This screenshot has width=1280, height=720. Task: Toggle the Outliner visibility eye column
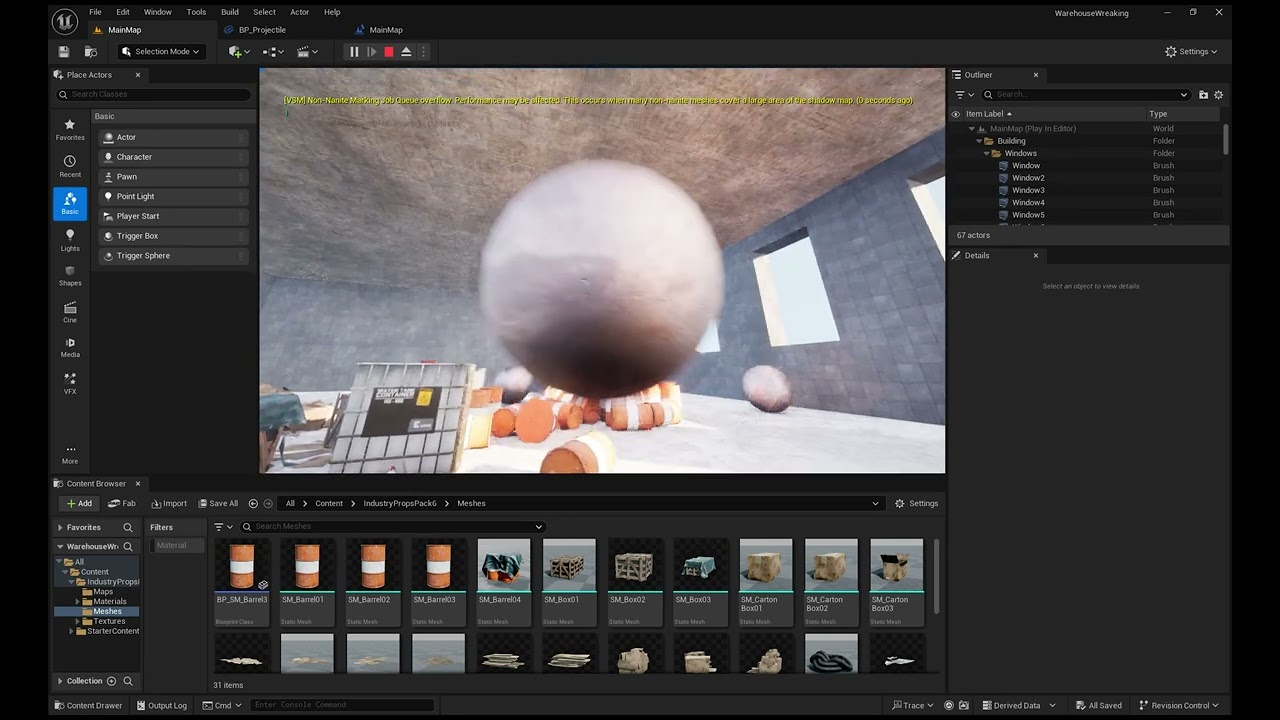955,114
